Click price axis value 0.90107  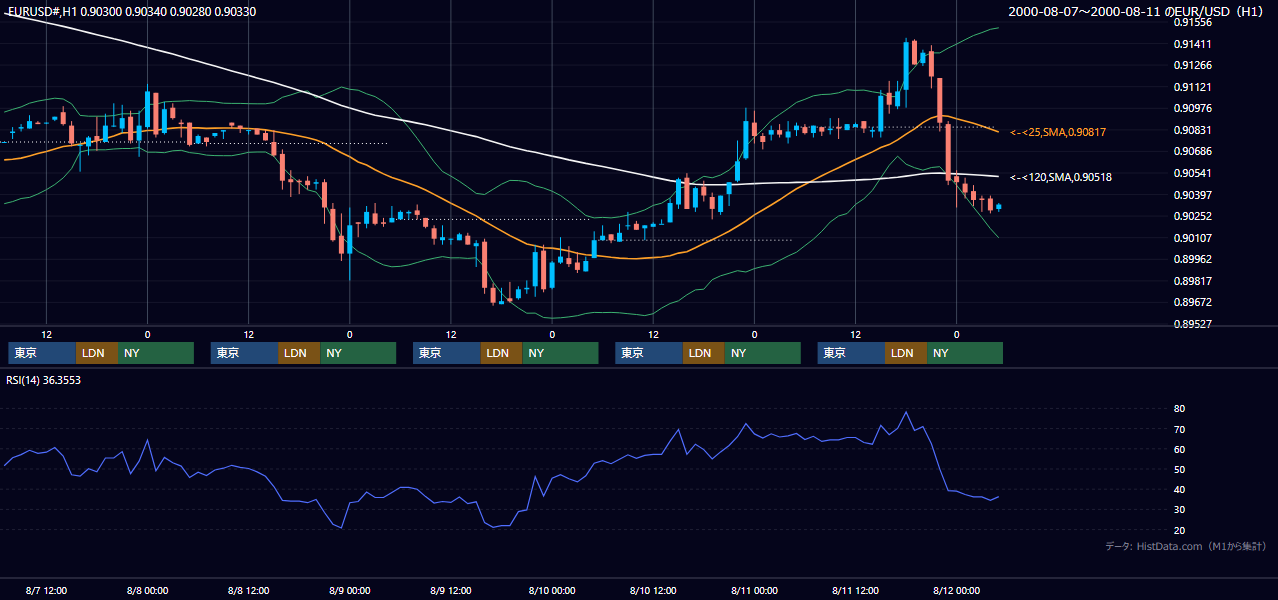(x=1193, y=238)
